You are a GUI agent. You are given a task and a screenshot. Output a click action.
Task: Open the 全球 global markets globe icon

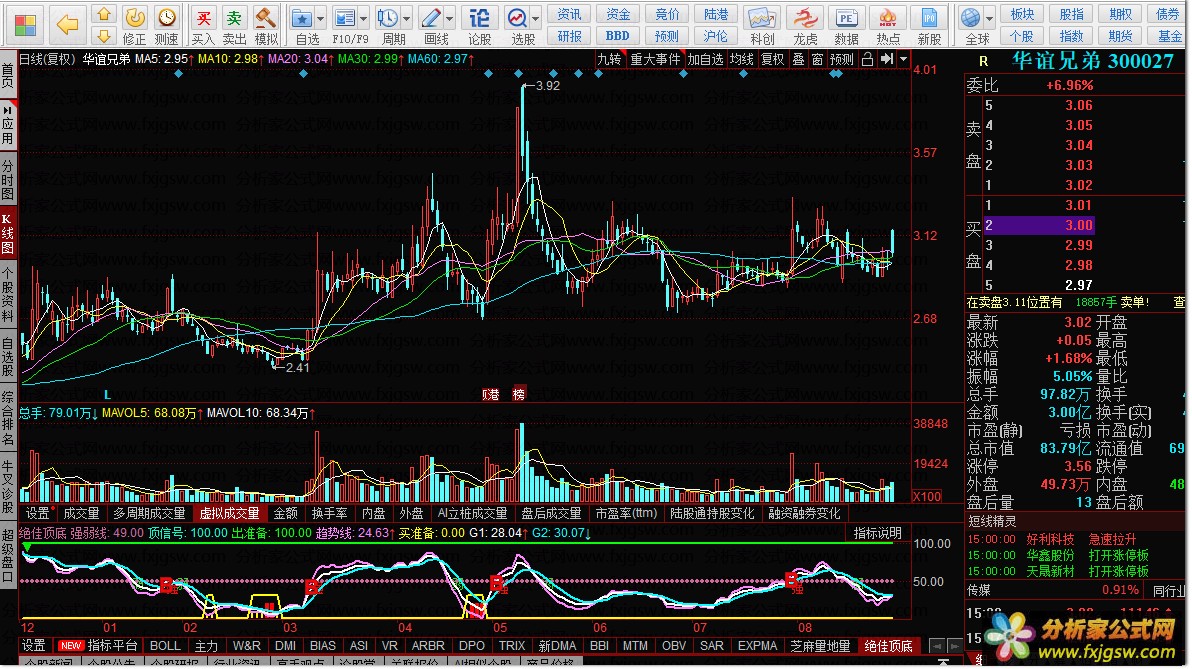click(x=971, y=26)
